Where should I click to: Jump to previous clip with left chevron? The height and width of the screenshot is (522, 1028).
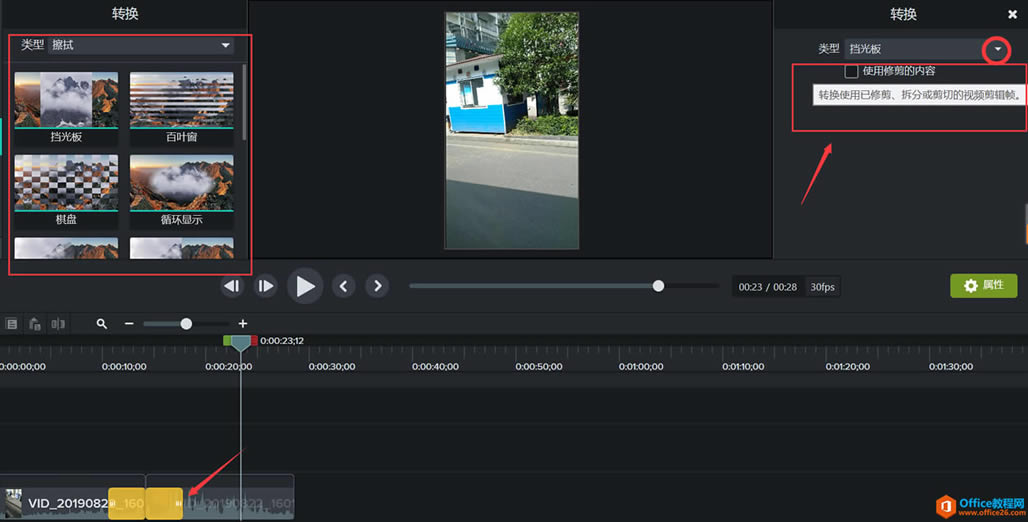344,286
